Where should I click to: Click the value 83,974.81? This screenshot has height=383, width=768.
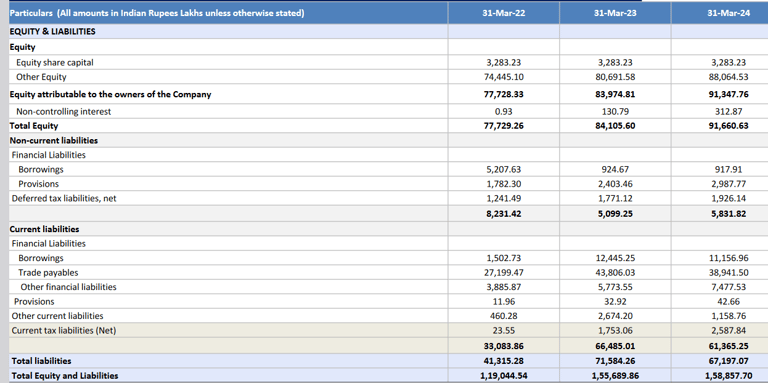[615, 95]
